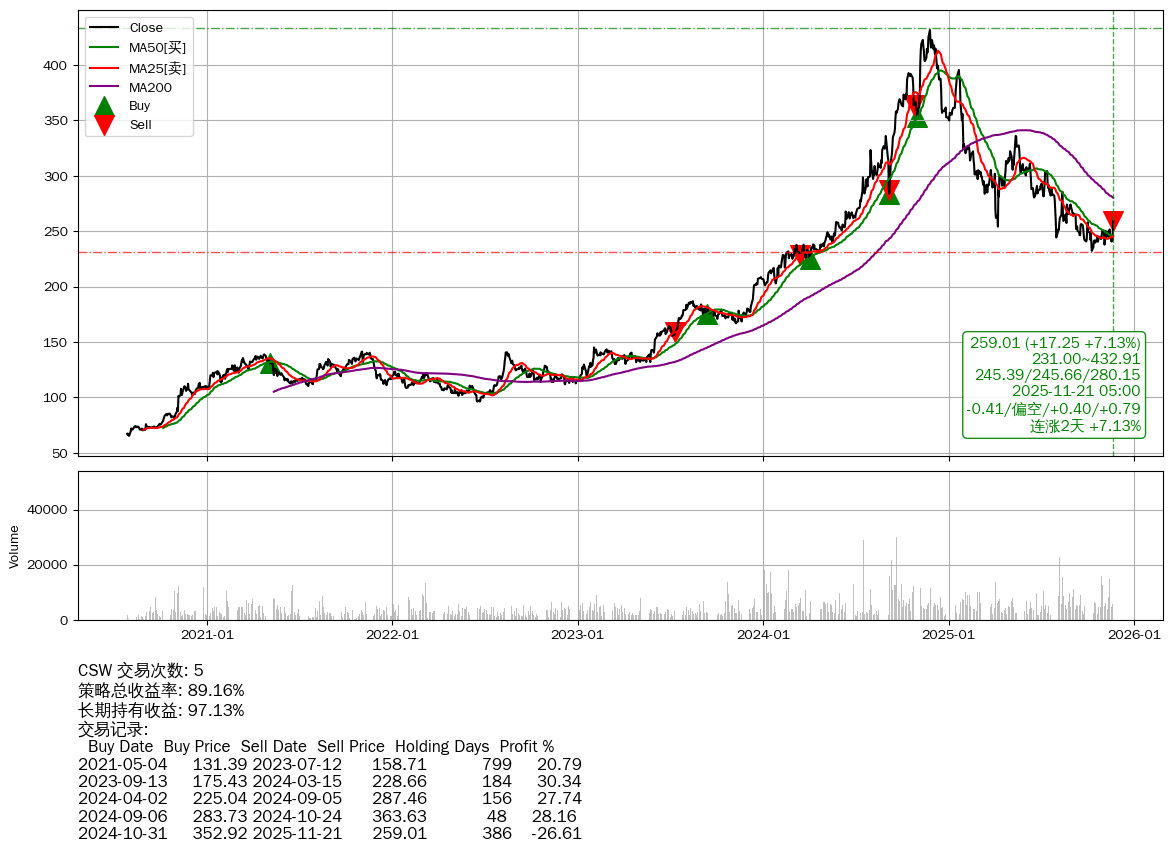Click the Holding Days column header

point(442,747)
